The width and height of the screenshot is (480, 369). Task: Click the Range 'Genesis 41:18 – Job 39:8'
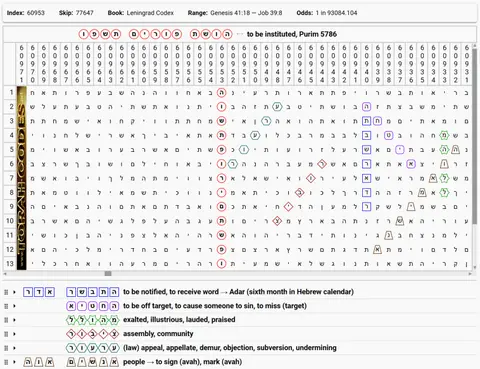click(x=246, y=13)
